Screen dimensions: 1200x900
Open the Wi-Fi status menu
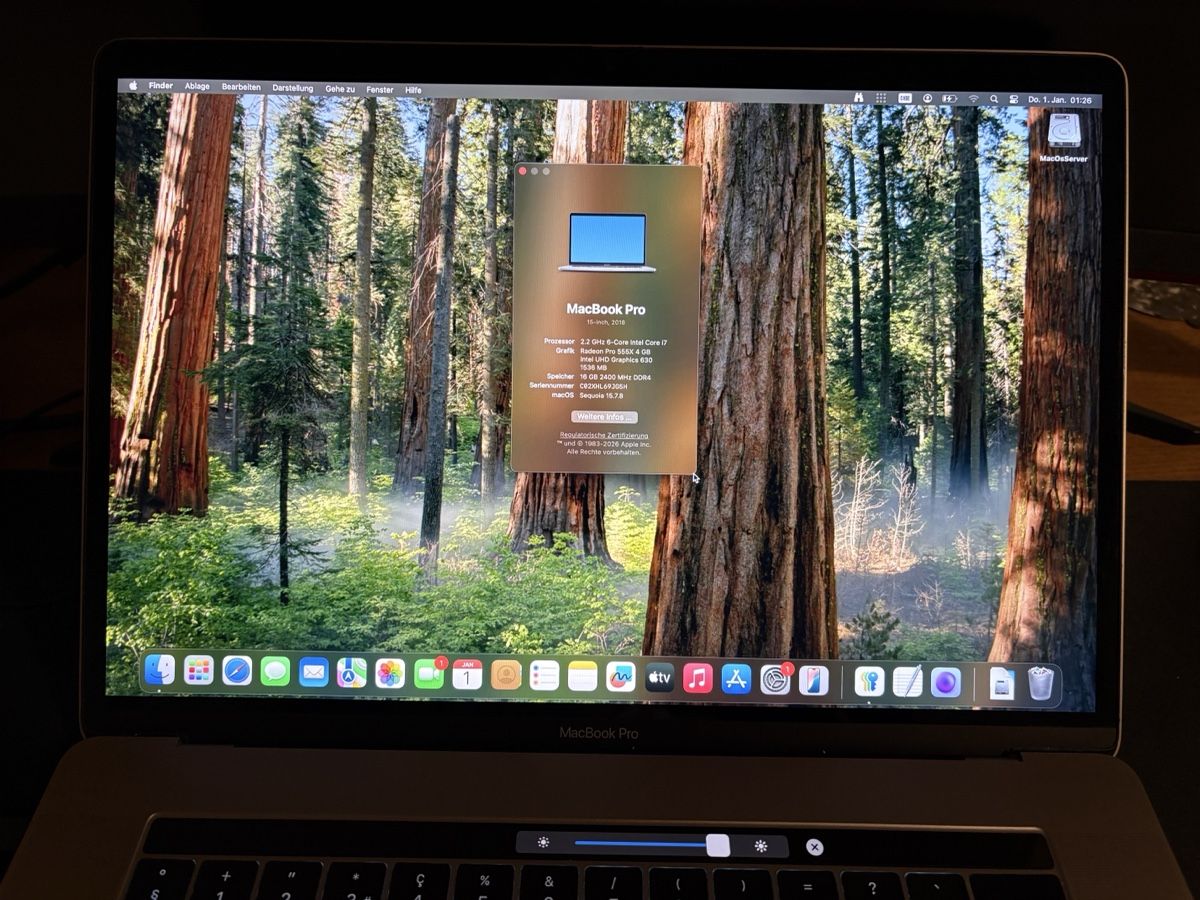(x=974, y=99)
